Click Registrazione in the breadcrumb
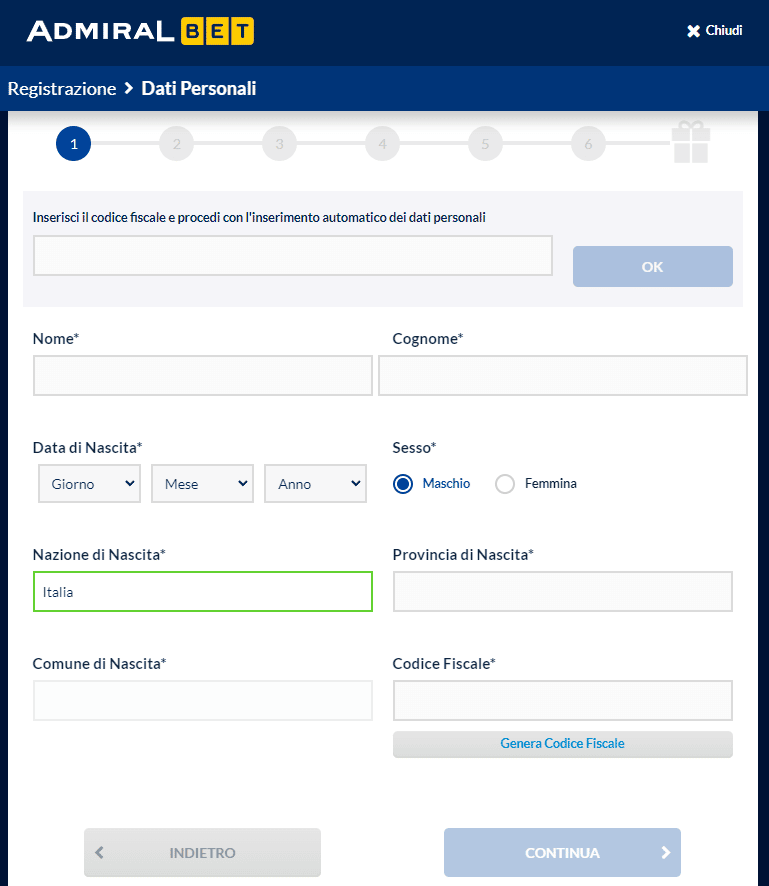Image resolution: width=769 pixels, height=886 pixels. pyautogui.click(x=61, y=88)
